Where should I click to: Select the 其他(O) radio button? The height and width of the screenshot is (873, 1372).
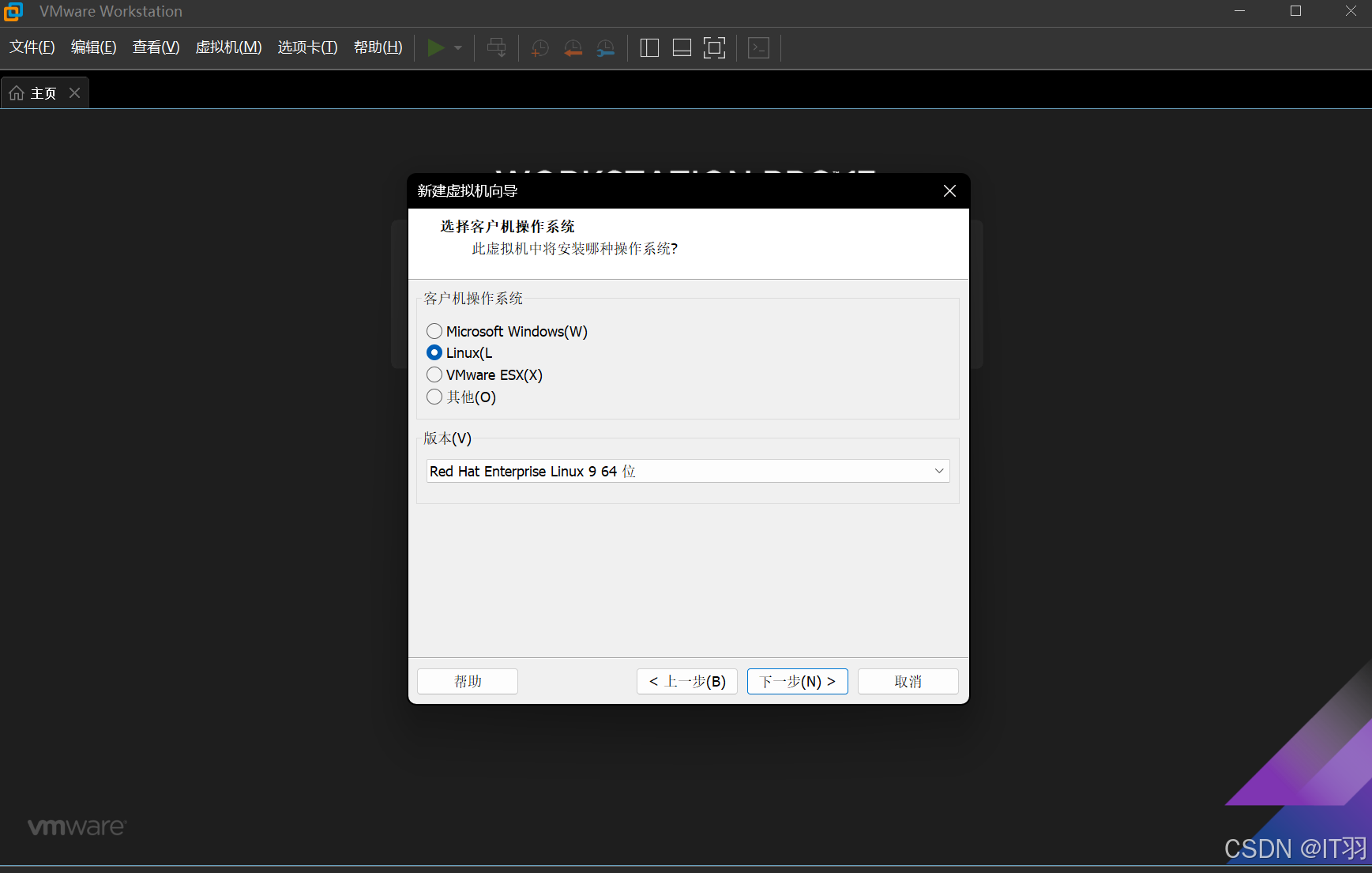(x=434, y=397)
